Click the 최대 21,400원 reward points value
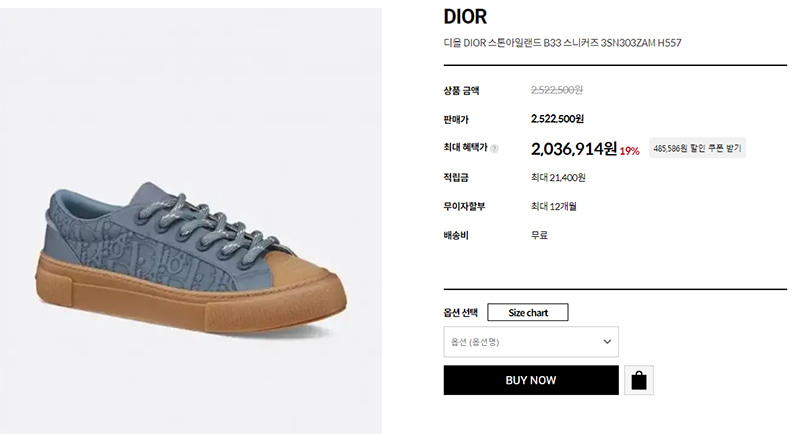 point(558,177)
